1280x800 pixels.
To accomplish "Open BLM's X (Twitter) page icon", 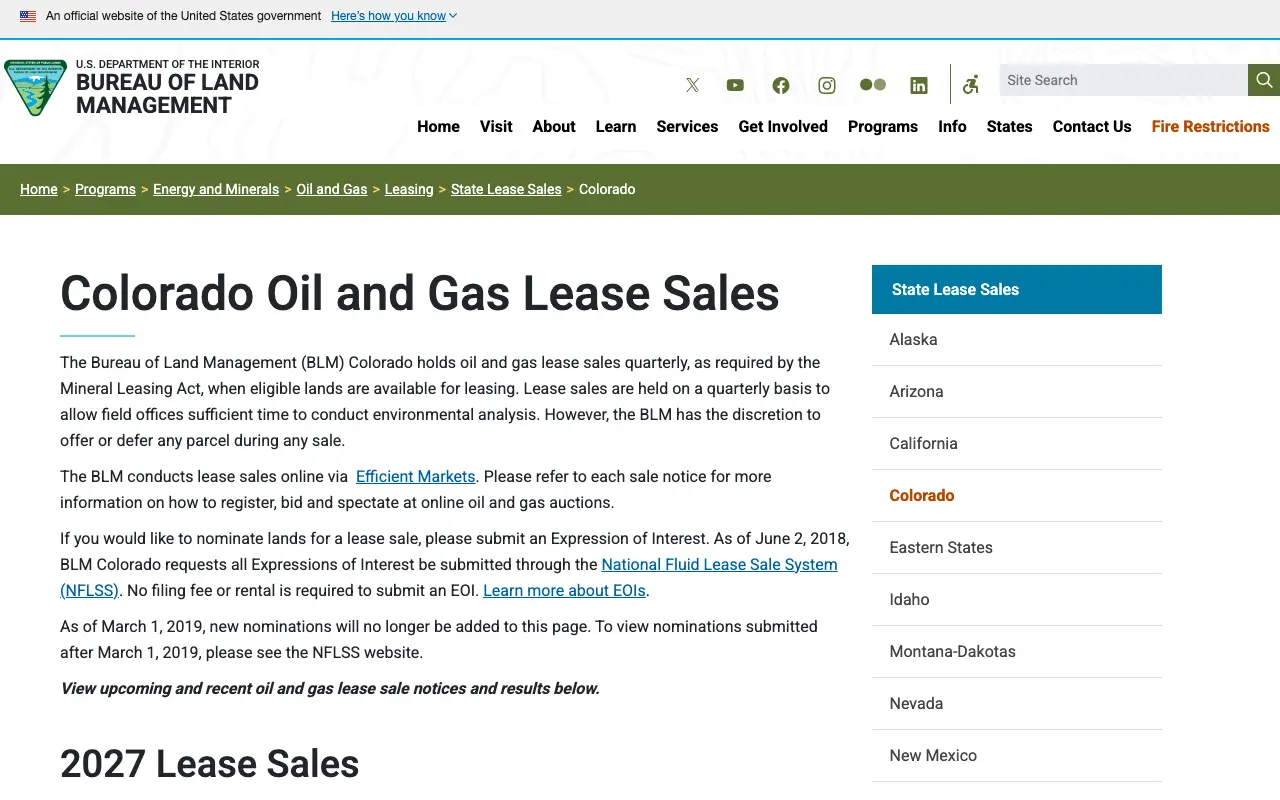I will point(692,85).
